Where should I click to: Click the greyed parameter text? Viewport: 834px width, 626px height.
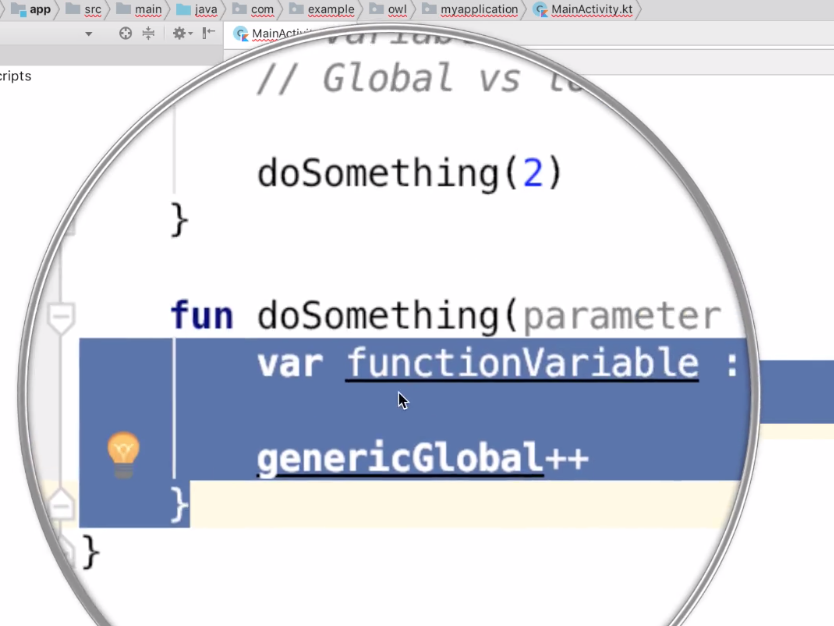622,317
